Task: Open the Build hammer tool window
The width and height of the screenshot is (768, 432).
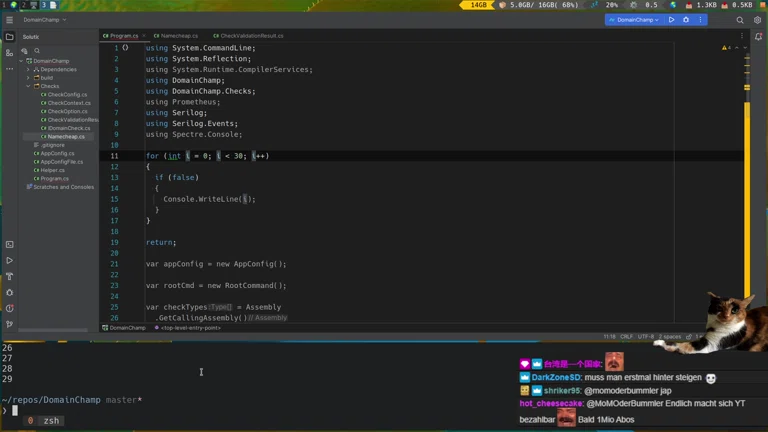Action: pyautogui.click(x=9, y=276)
